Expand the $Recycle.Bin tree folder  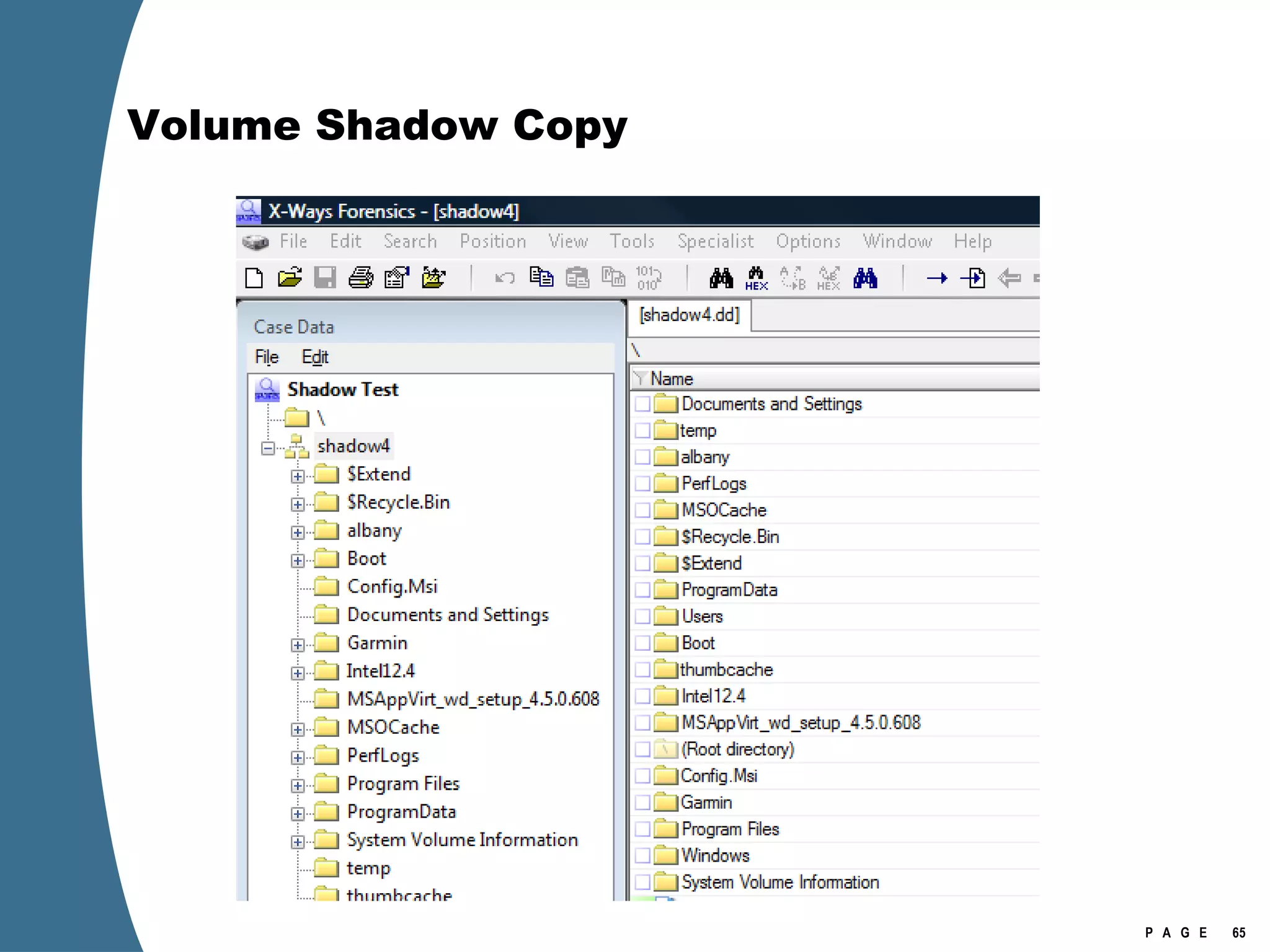[298, 505]
